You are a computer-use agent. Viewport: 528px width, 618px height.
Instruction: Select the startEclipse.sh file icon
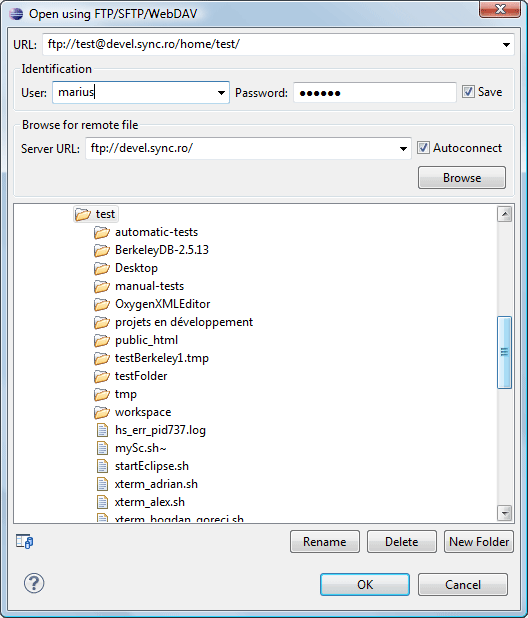[102, 466]
